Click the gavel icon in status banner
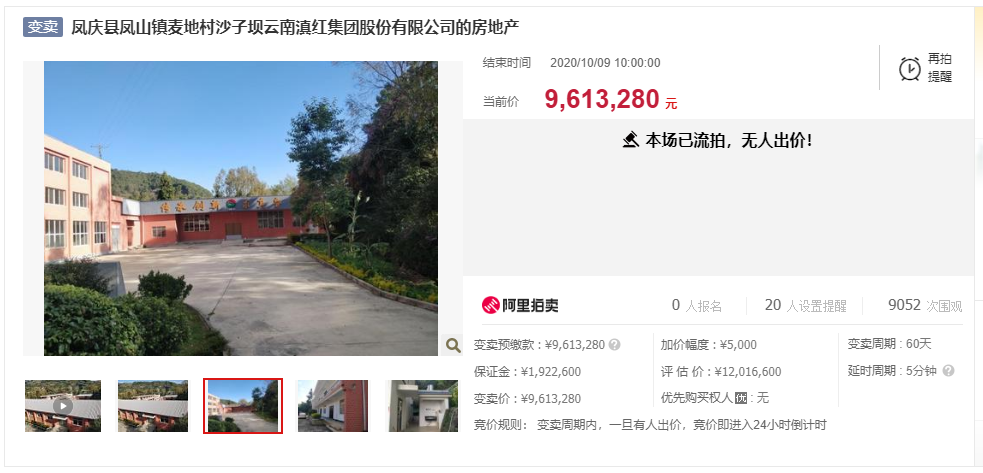983x473 pixels. tap(631, 139)
